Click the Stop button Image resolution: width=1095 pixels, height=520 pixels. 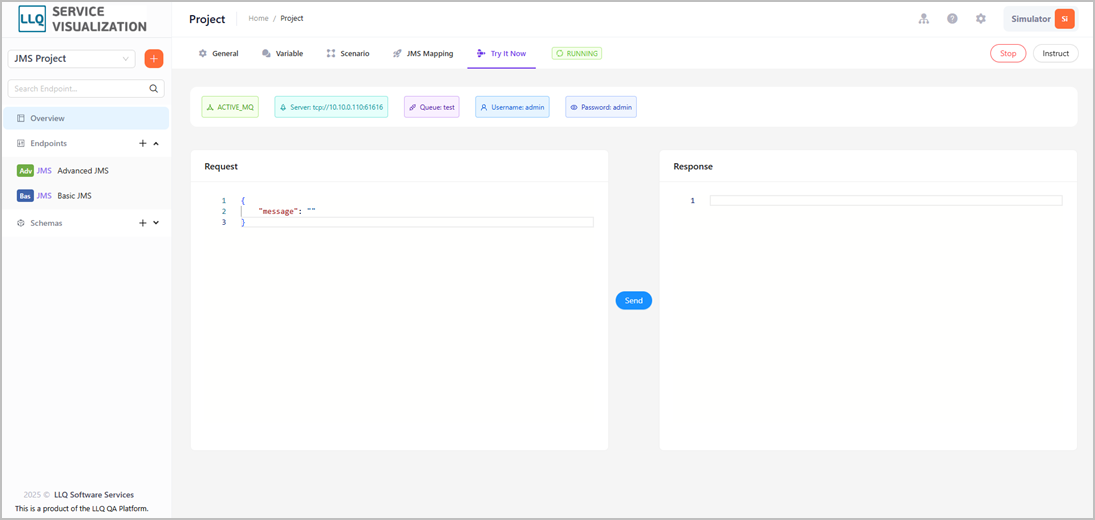(1008, 53)
